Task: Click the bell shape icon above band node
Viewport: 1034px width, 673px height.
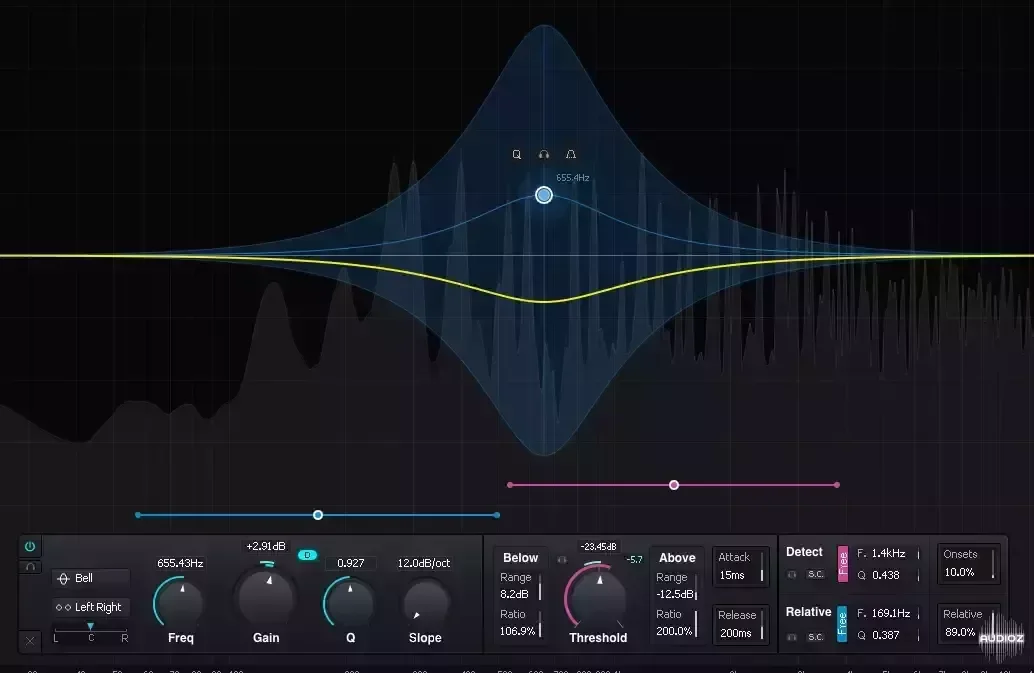Action: 571,154
